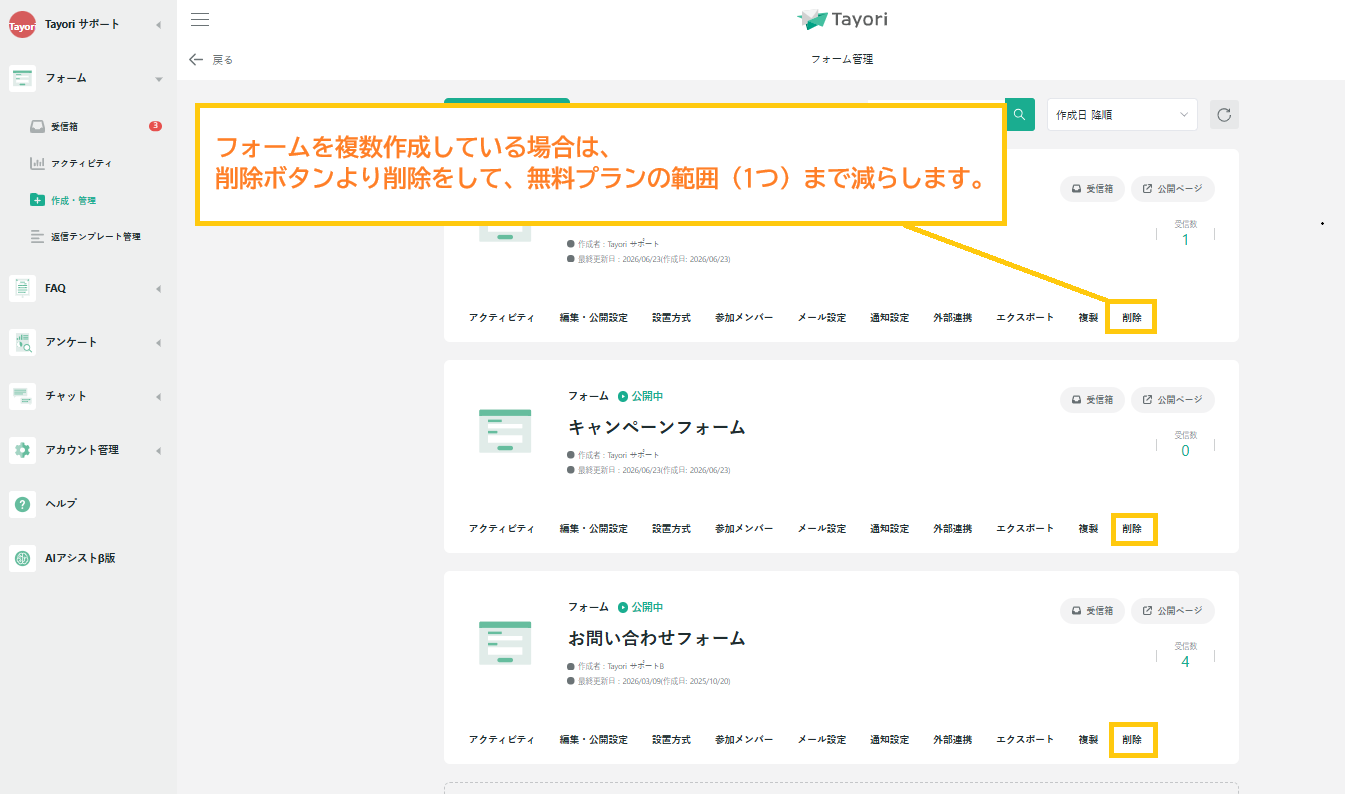
Task: Click 削除 for キャンペーンフォーム
Action: coord(1132,529)
